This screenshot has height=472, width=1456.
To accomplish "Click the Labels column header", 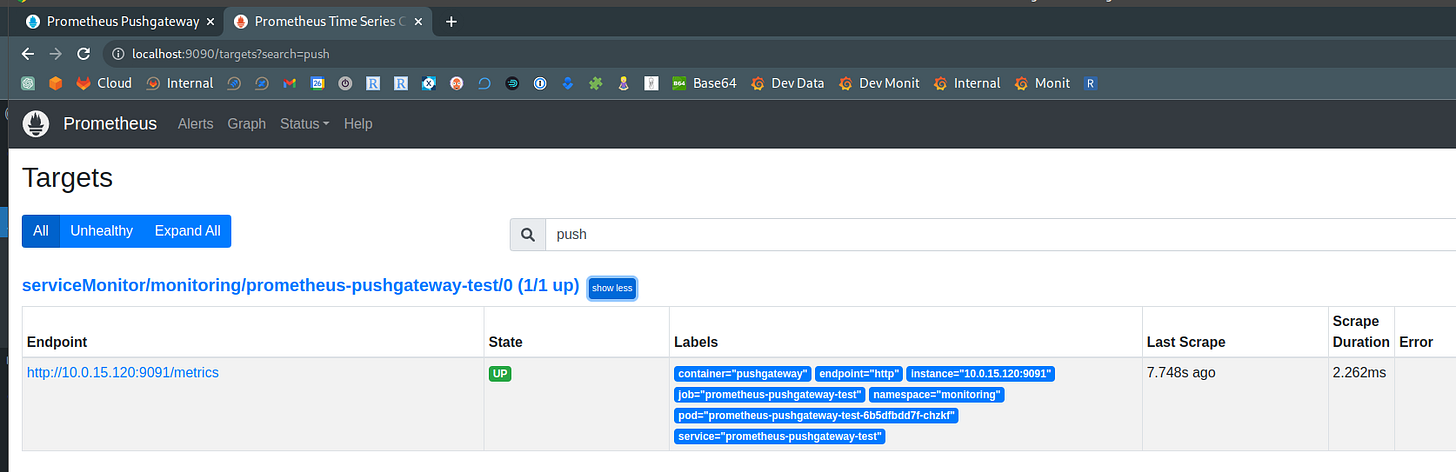I will (x=696, y=342).
